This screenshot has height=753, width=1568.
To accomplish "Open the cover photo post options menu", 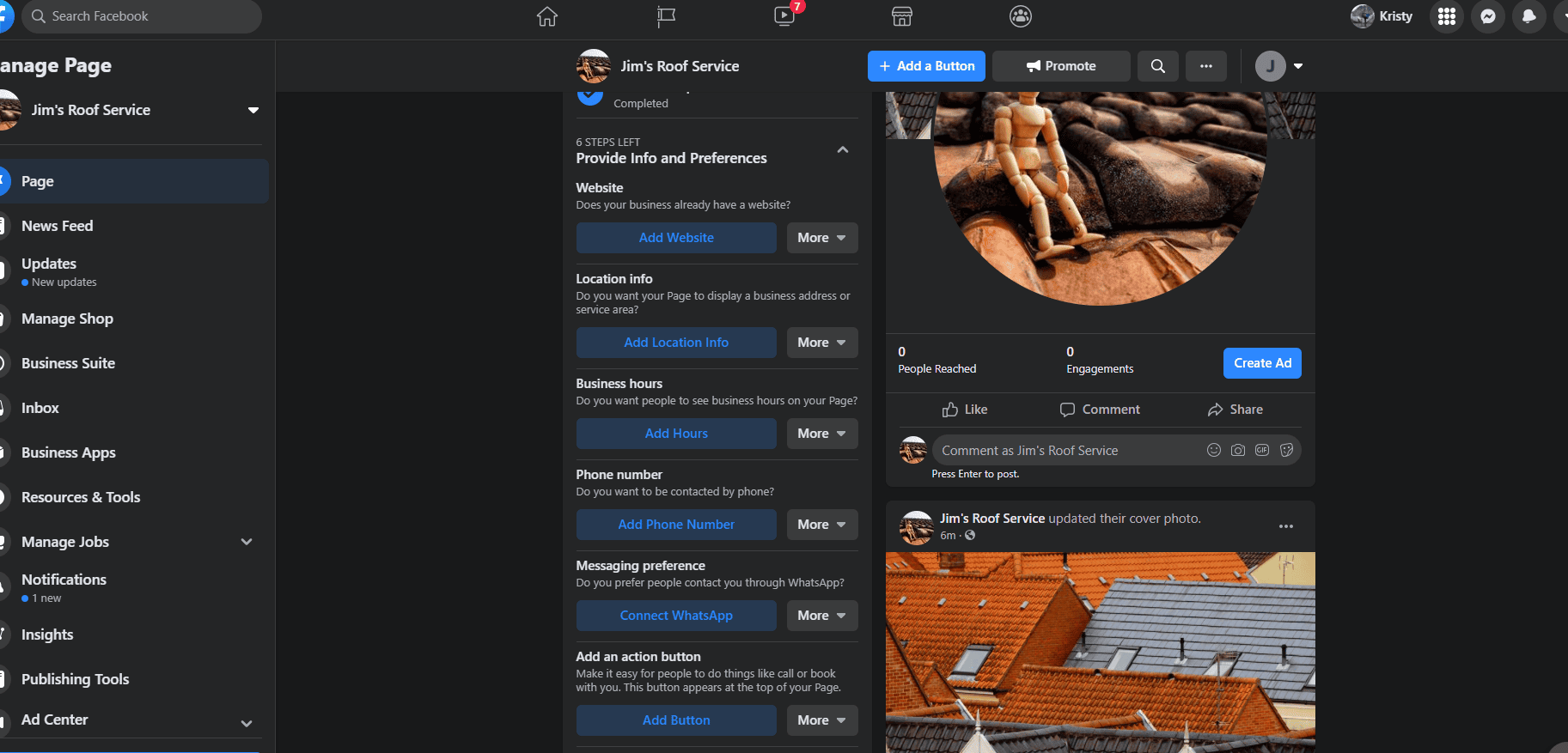I will click(1285, 526).
